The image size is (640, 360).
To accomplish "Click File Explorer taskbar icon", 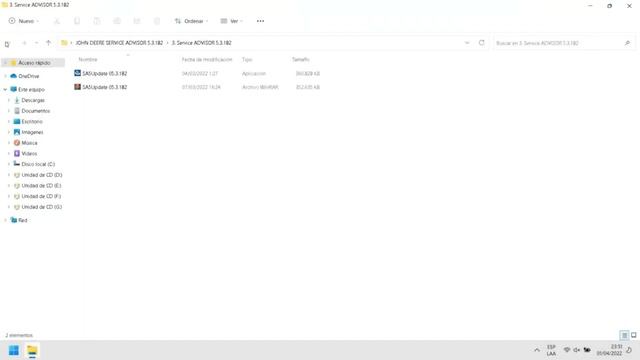I will pos(32,350).
